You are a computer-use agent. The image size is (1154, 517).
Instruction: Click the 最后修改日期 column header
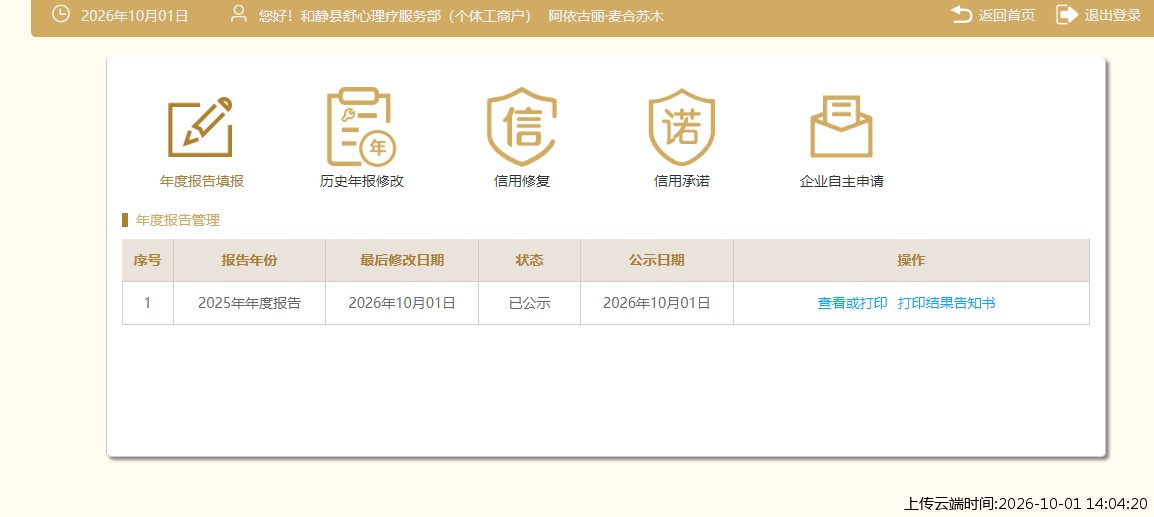pos(402,261)
